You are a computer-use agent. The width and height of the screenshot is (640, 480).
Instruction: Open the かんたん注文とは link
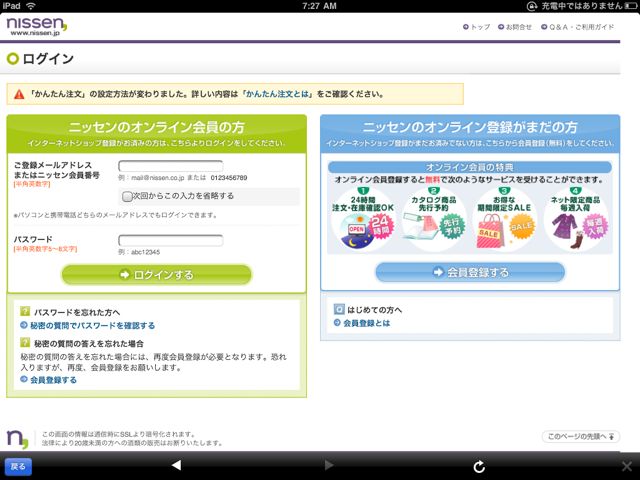[x=277, y=94]
